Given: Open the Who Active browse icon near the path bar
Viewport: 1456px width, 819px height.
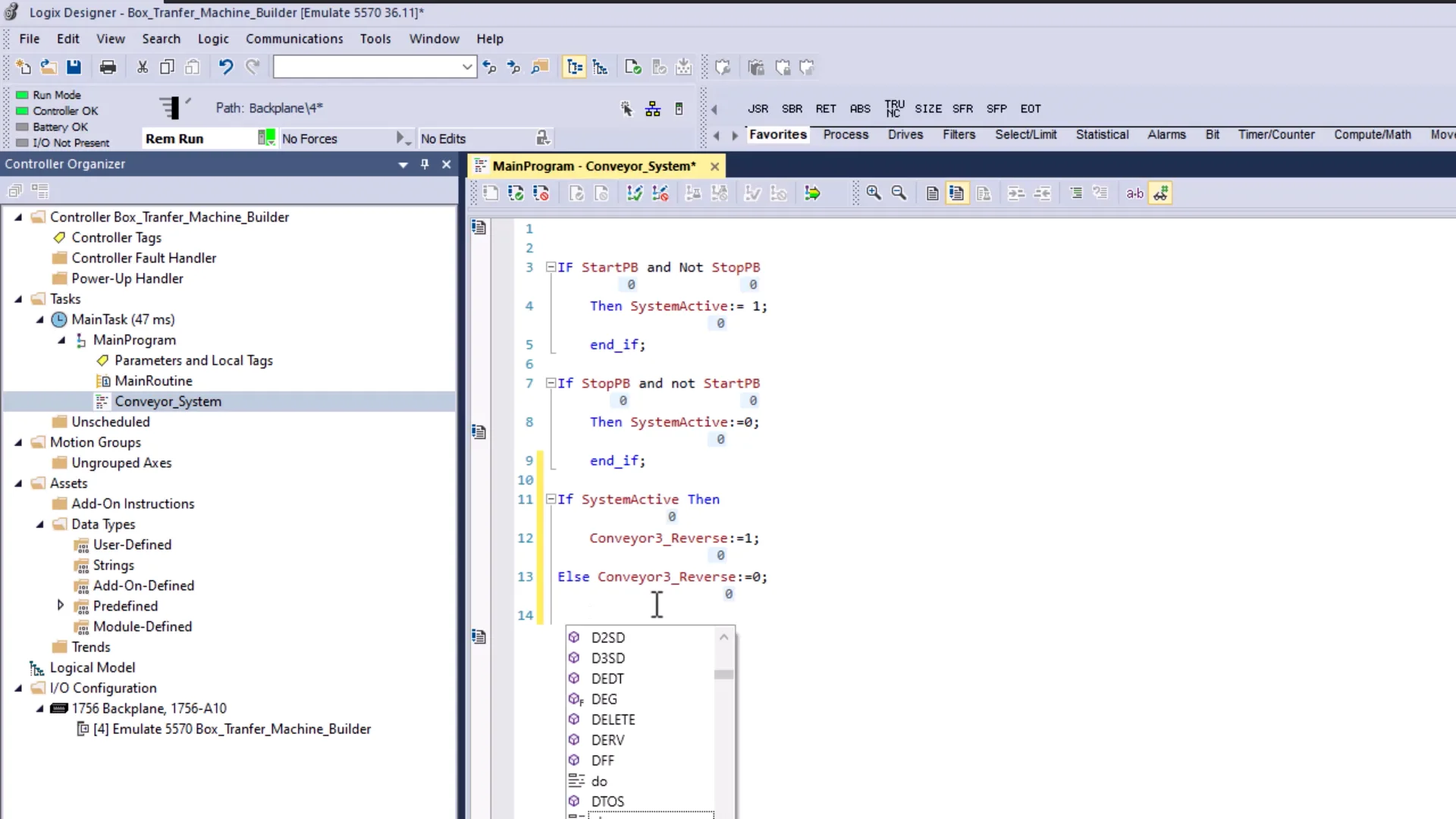Looking at the screenshot, I should pyautogui.click(x=626, y=109).
